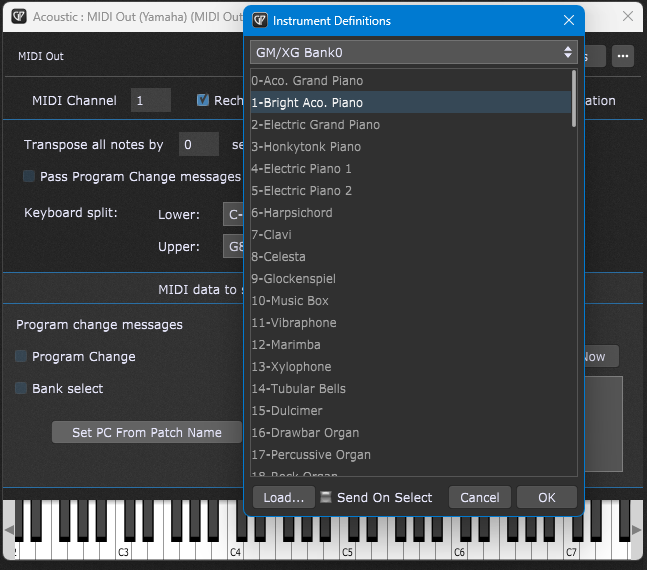Play the C6 piano key
Screen dimensions: 647x570
pyautogui.click(x=459, y=551)
